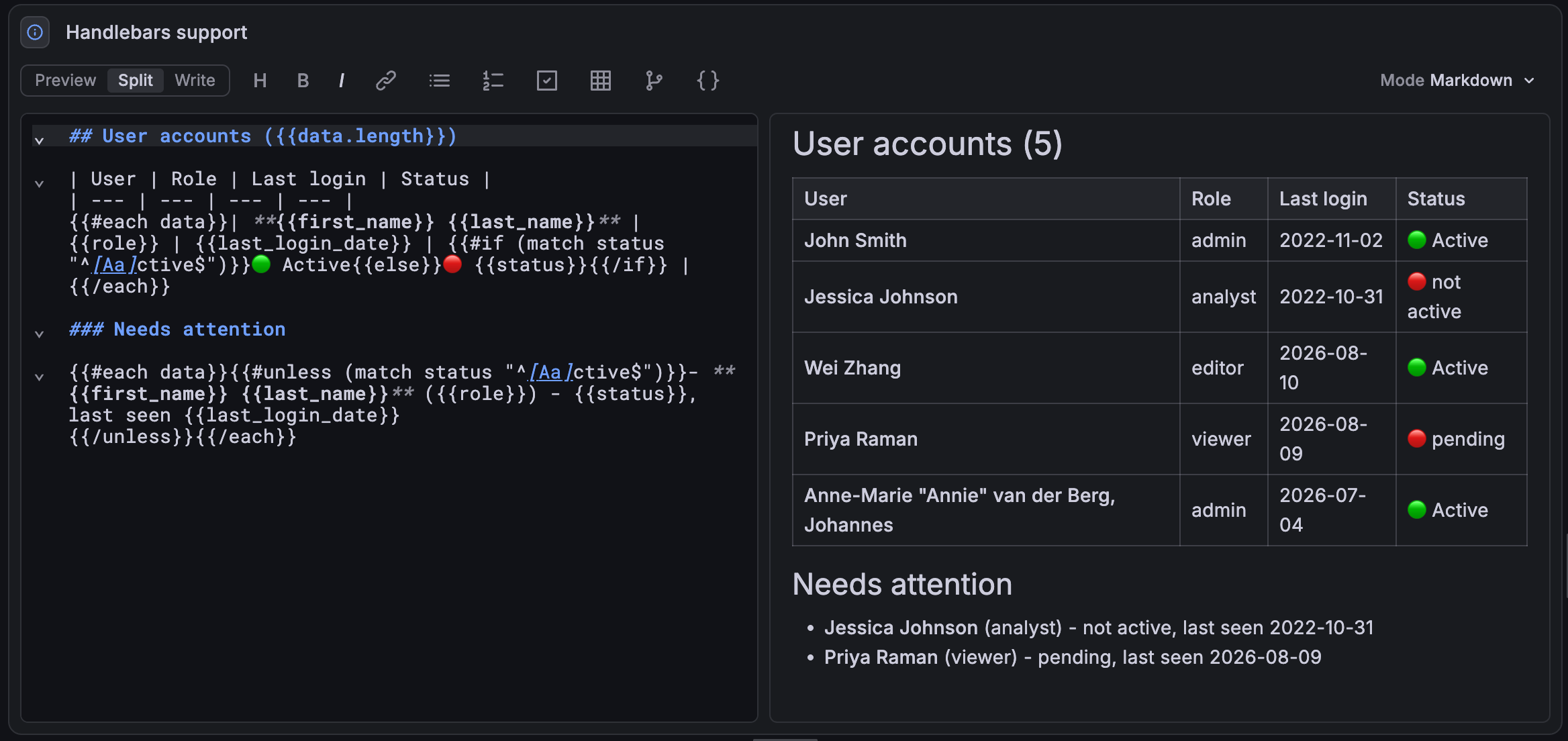Screen dimensions: 1568x741
Task: Select the 'Jessica Johnson' table cell
Action: pyautogui.click(x=986, y=297)
